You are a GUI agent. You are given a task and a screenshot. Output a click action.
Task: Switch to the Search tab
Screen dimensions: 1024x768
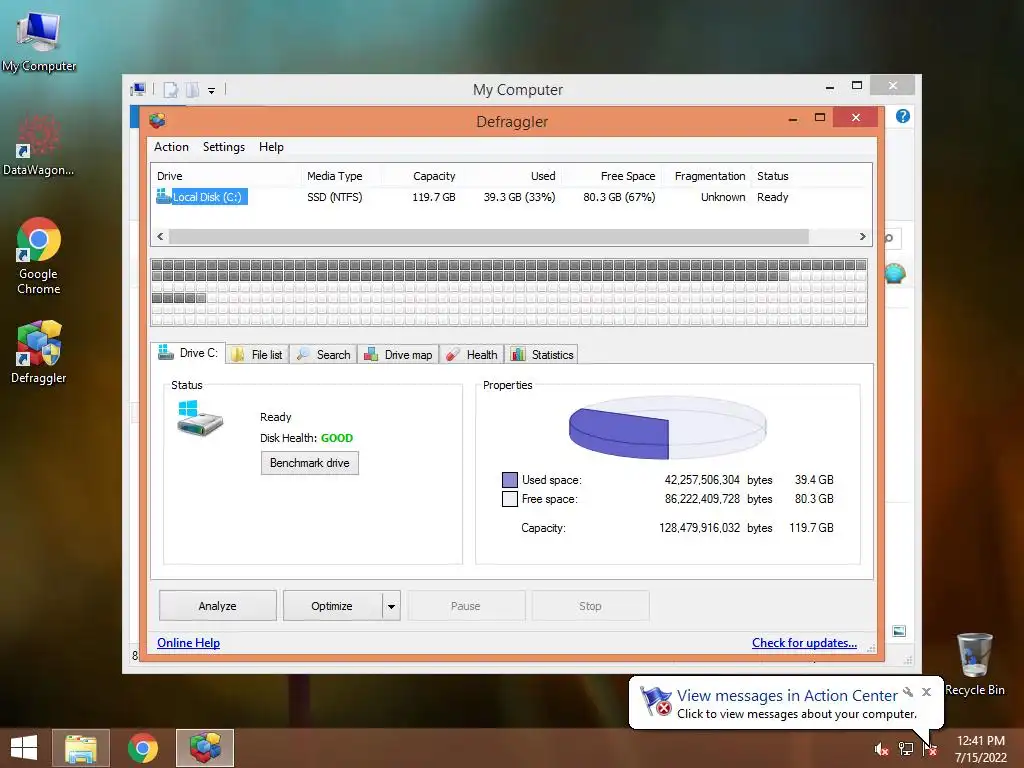coord(323,355)
